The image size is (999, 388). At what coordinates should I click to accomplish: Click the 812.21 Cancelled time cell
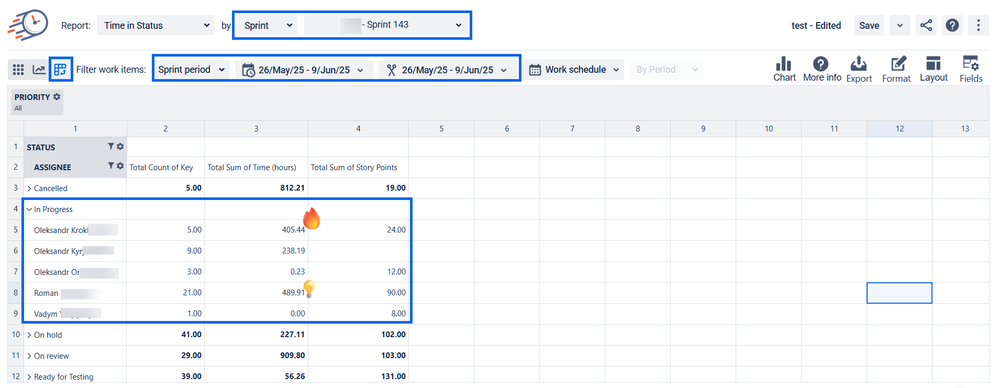click(x=256, y=188)
